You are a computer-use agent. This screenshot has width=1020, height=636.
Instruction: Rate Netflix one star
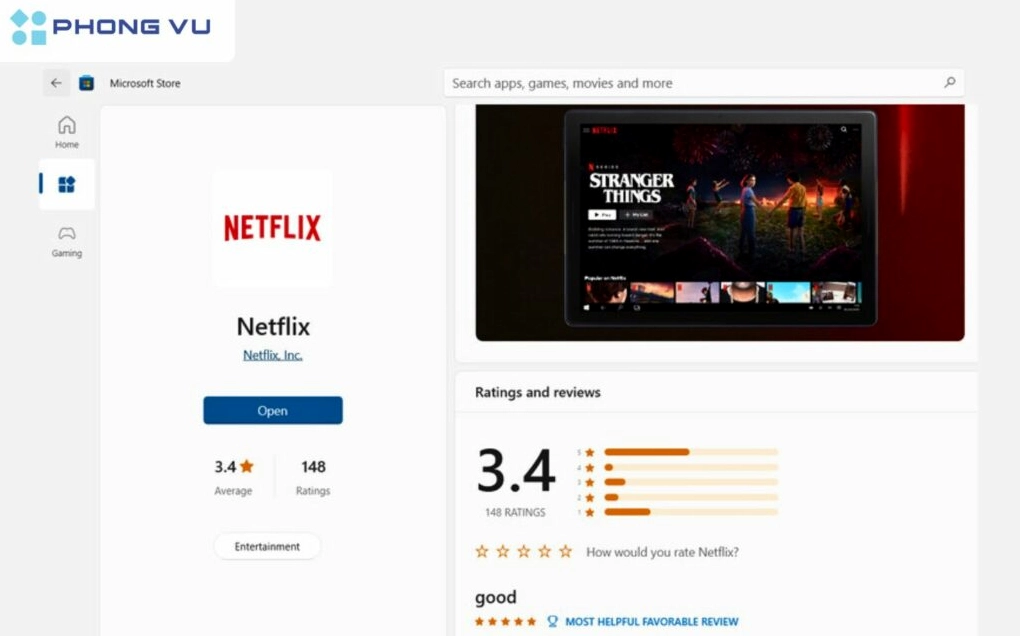pyautogui.click(x=482, y=551)
